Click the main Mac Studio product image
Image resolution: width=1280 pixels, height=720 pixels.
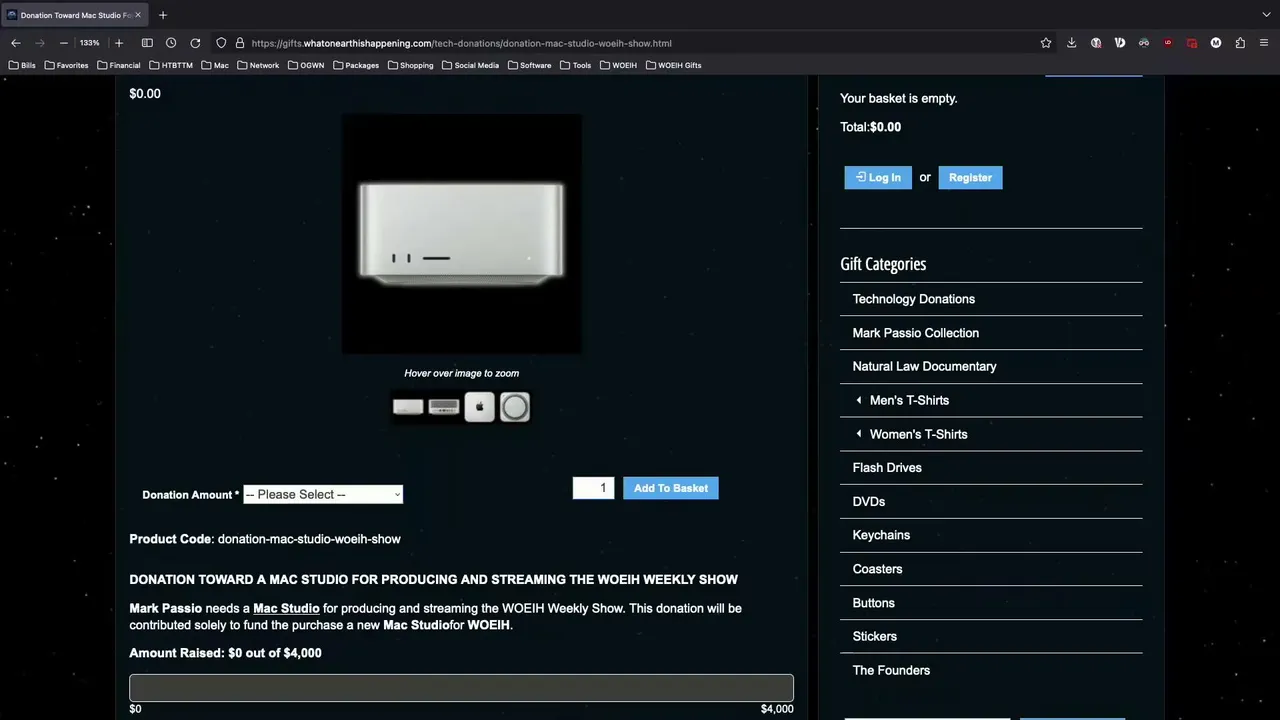(x=461, y=234)
